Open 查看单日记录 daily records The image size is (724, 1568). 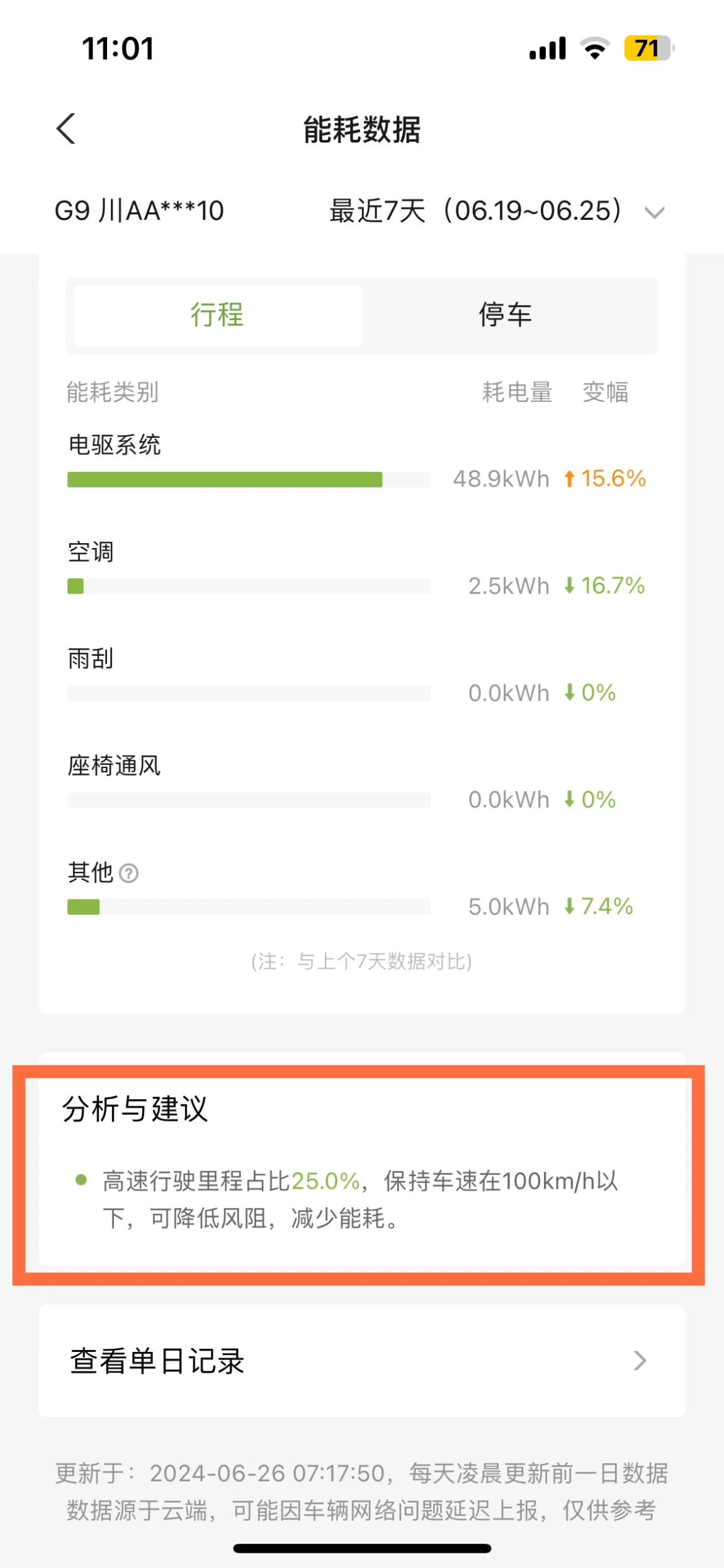pyautogui.click(x=362, y=1361)
